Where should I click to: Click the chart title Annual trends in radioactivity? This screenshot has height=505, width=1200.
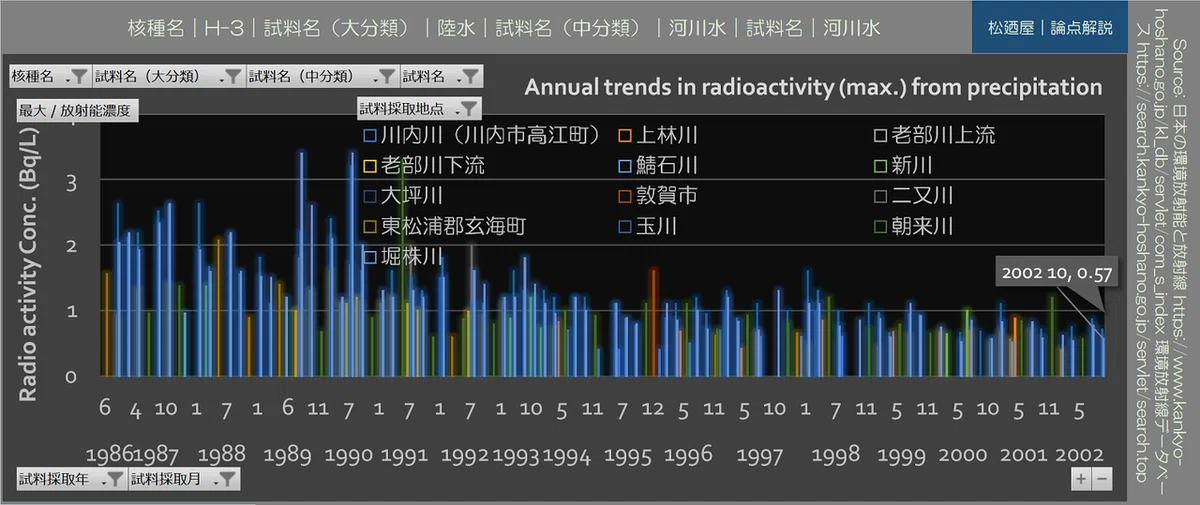(813, 87)
